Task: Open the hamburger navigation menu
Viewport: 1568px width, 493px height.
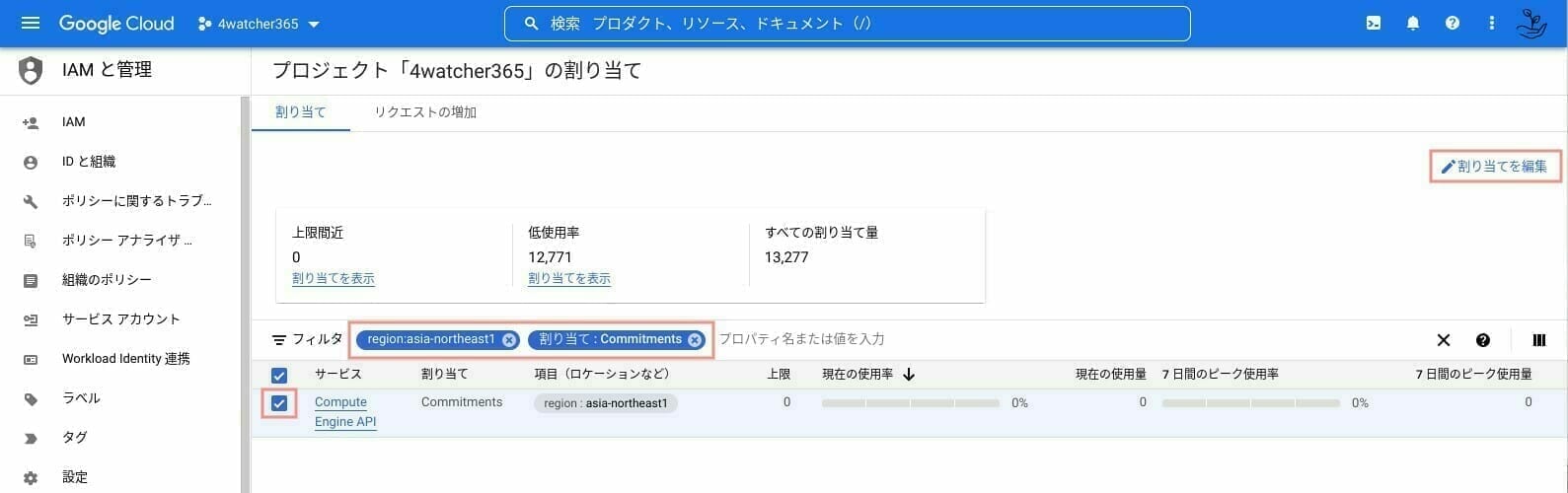Action: pos(31,24)
